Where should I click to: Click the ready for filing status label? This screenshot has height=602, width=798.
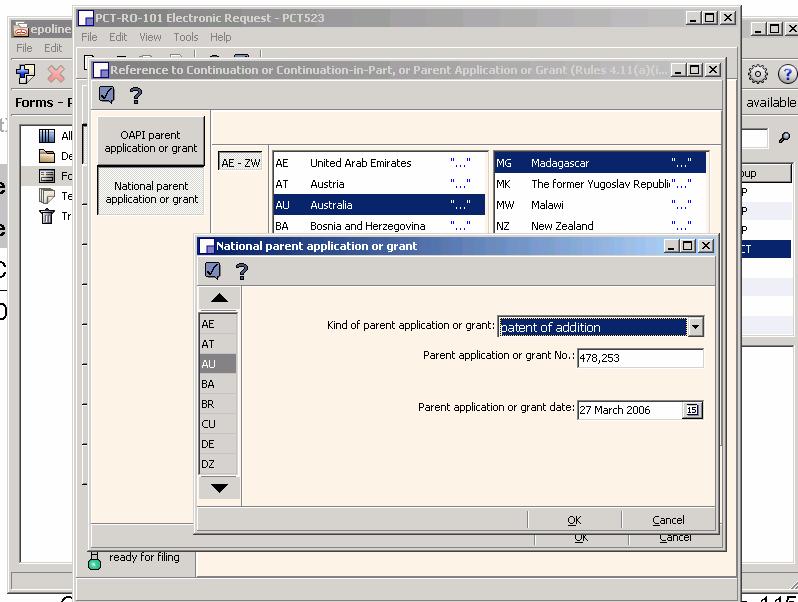[x=144, y=557]
